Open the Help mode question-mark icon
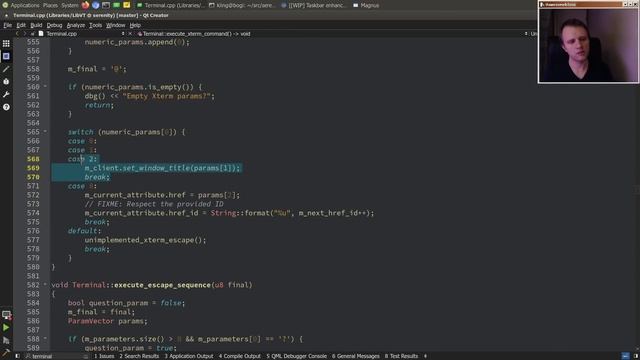 (6, 107)
